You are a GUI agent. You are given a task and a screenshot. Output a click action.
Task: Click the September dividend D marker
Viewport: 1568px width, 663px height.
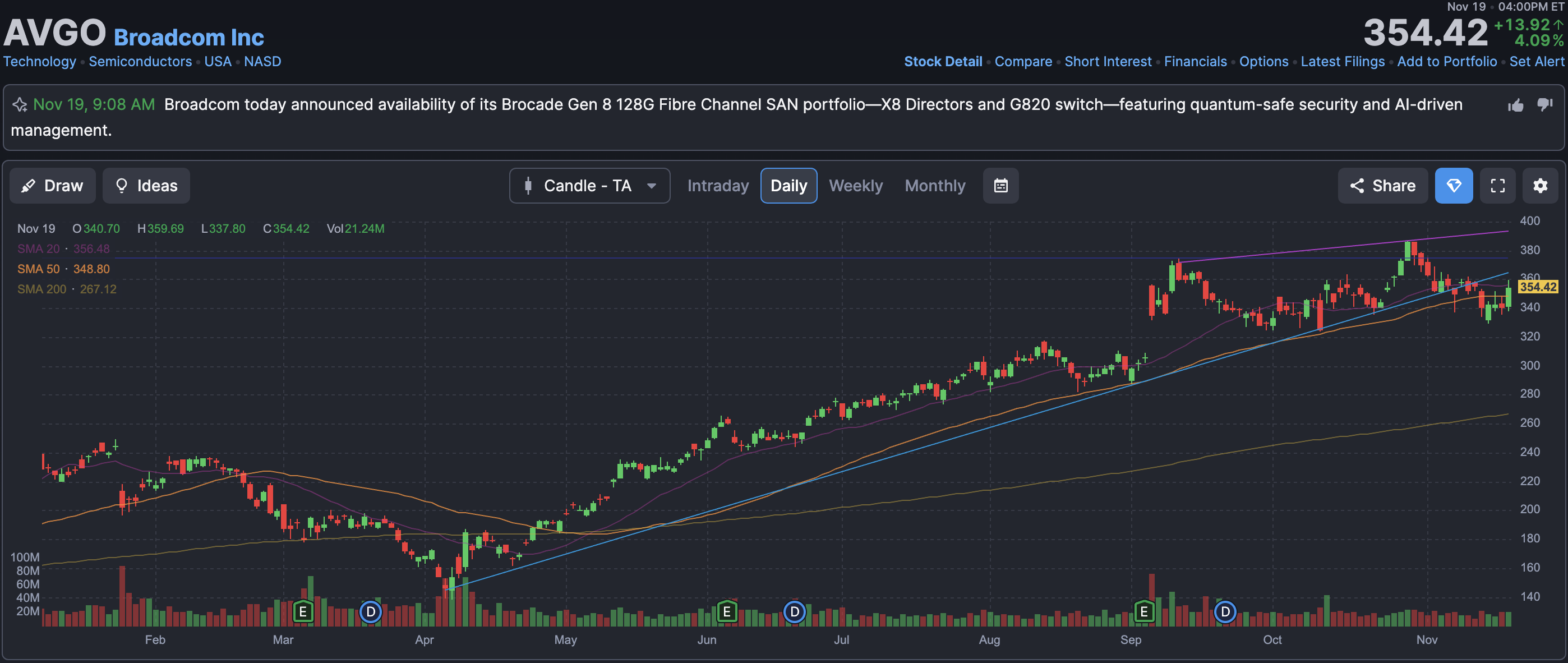pos(1225,611)
